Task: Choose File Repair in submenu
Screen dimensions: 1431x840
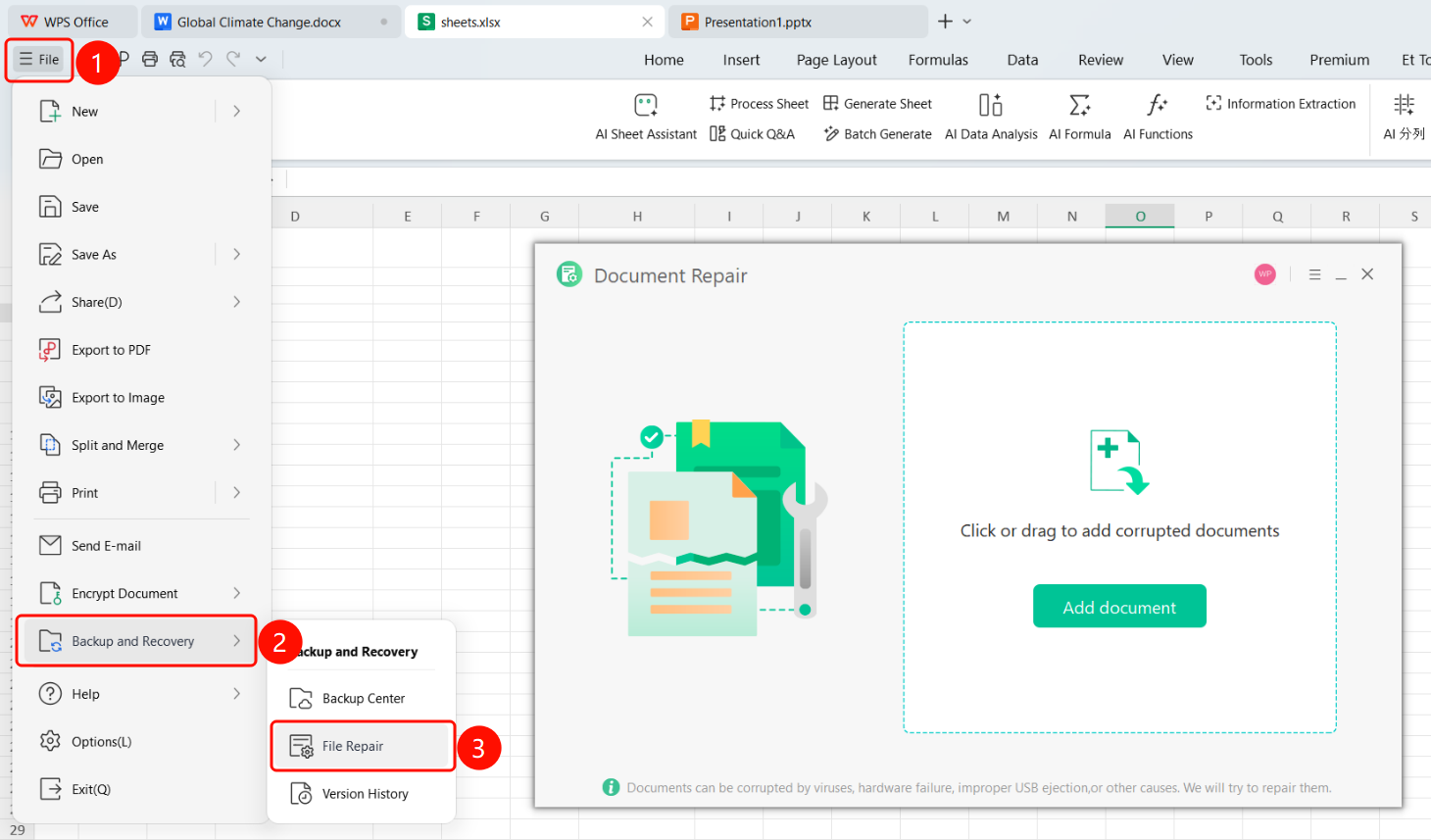Action: tap(363, 746)
